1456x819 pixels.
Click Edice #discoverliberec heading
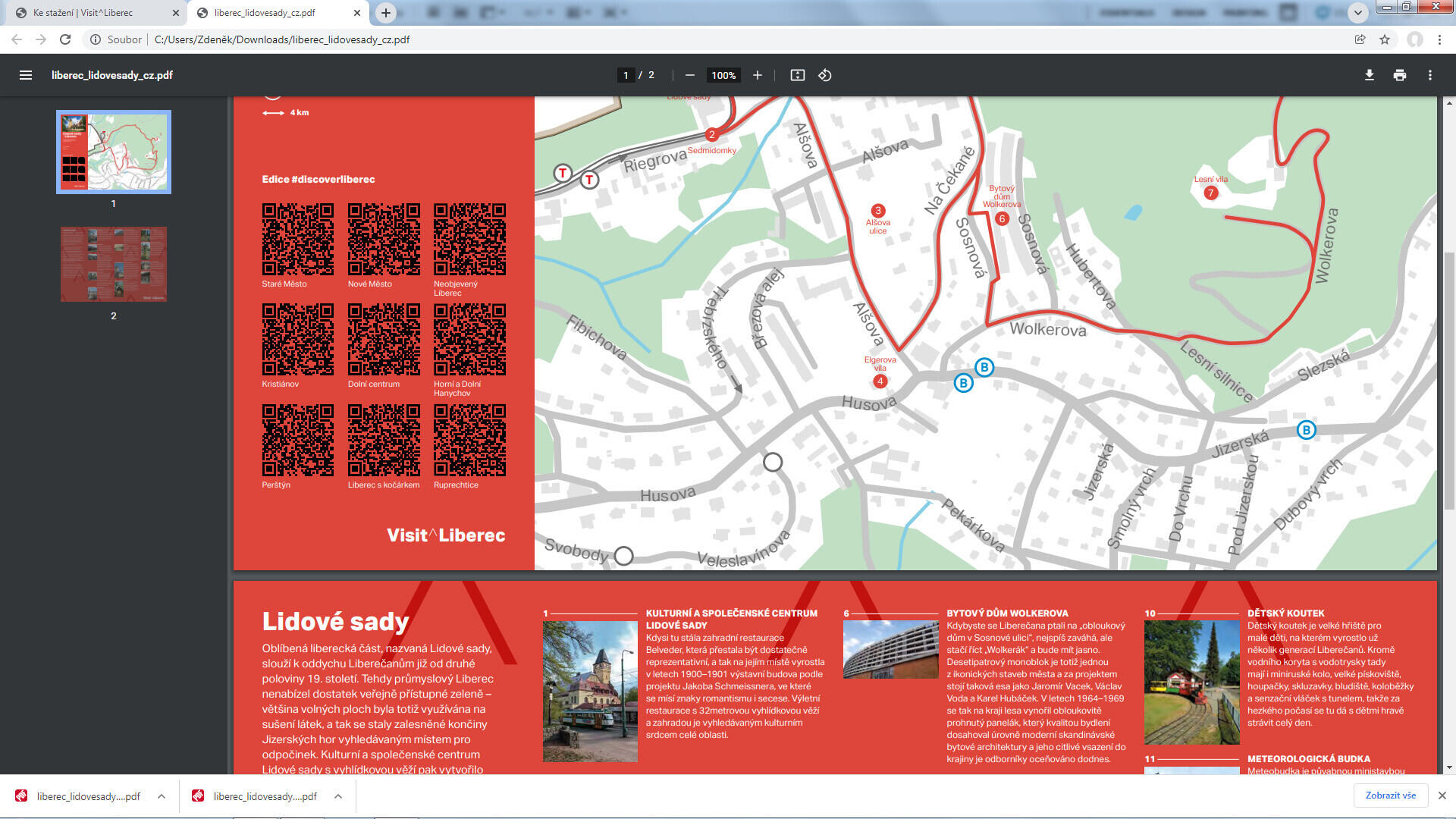[318, 179]
